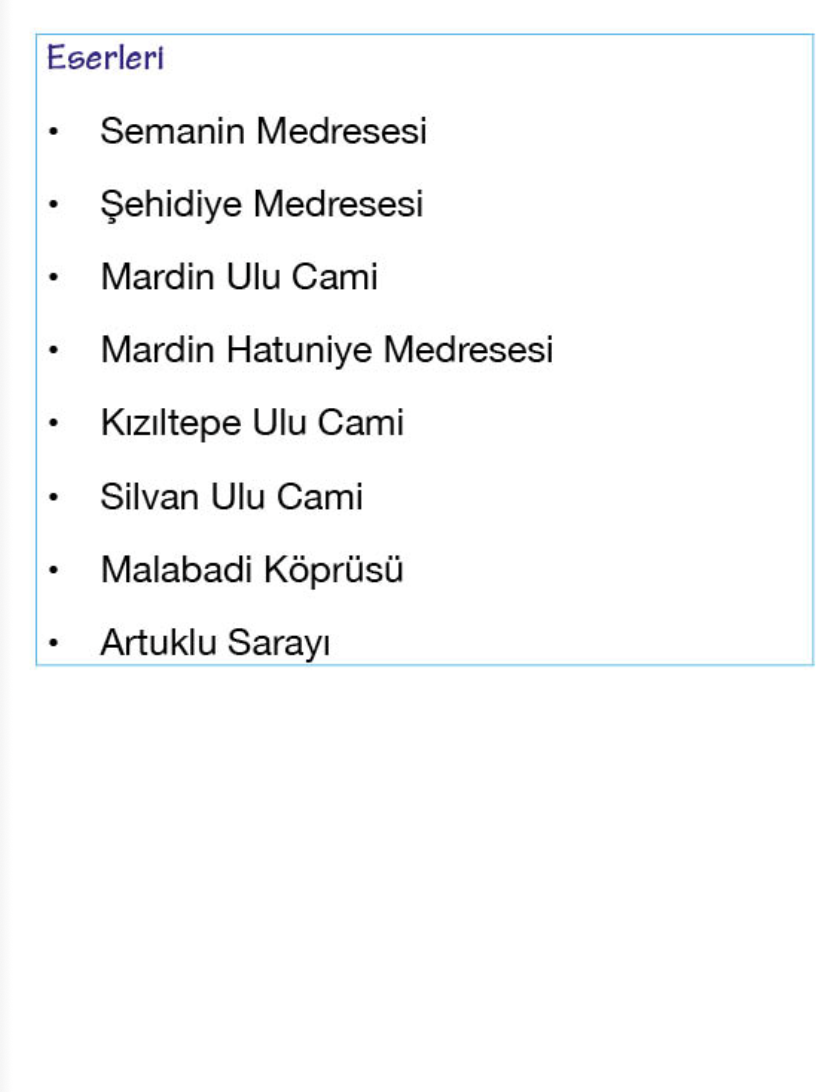Select the Malabadi Köprüsü list item
This screenshot has width=840, height=1092.
252,570
